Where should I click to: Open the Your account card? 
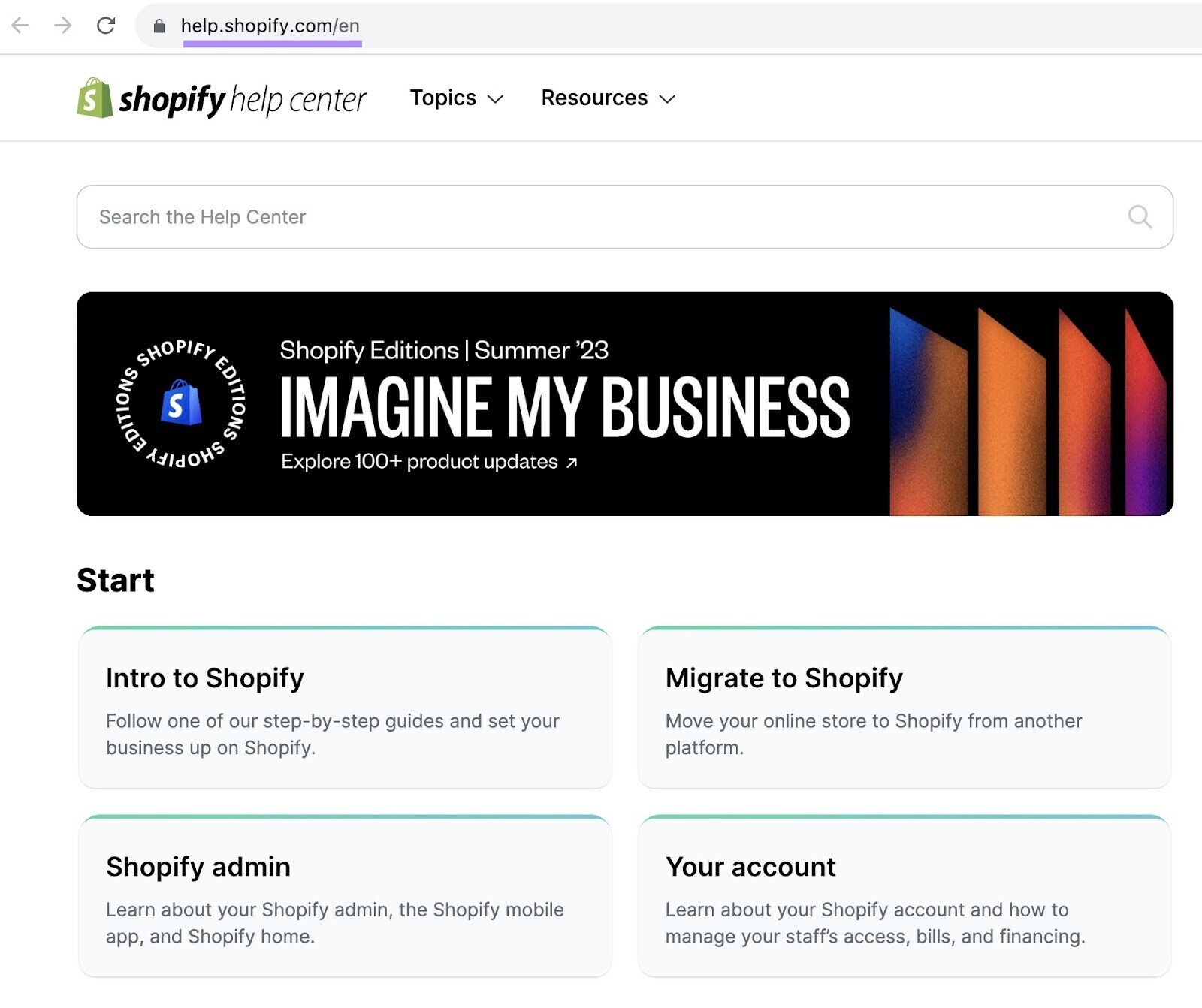coord(905,894)
